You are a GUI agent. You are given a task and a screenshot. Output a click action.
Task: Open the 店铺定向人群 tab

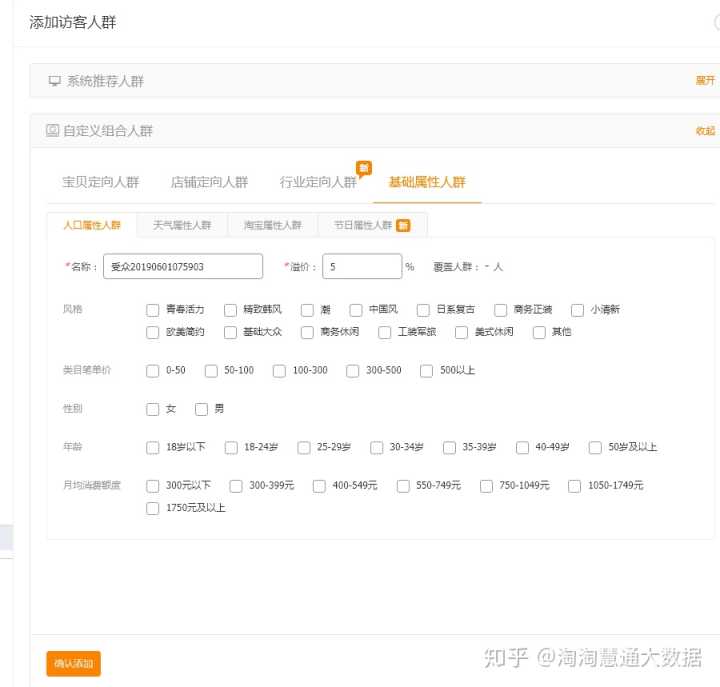209,182
